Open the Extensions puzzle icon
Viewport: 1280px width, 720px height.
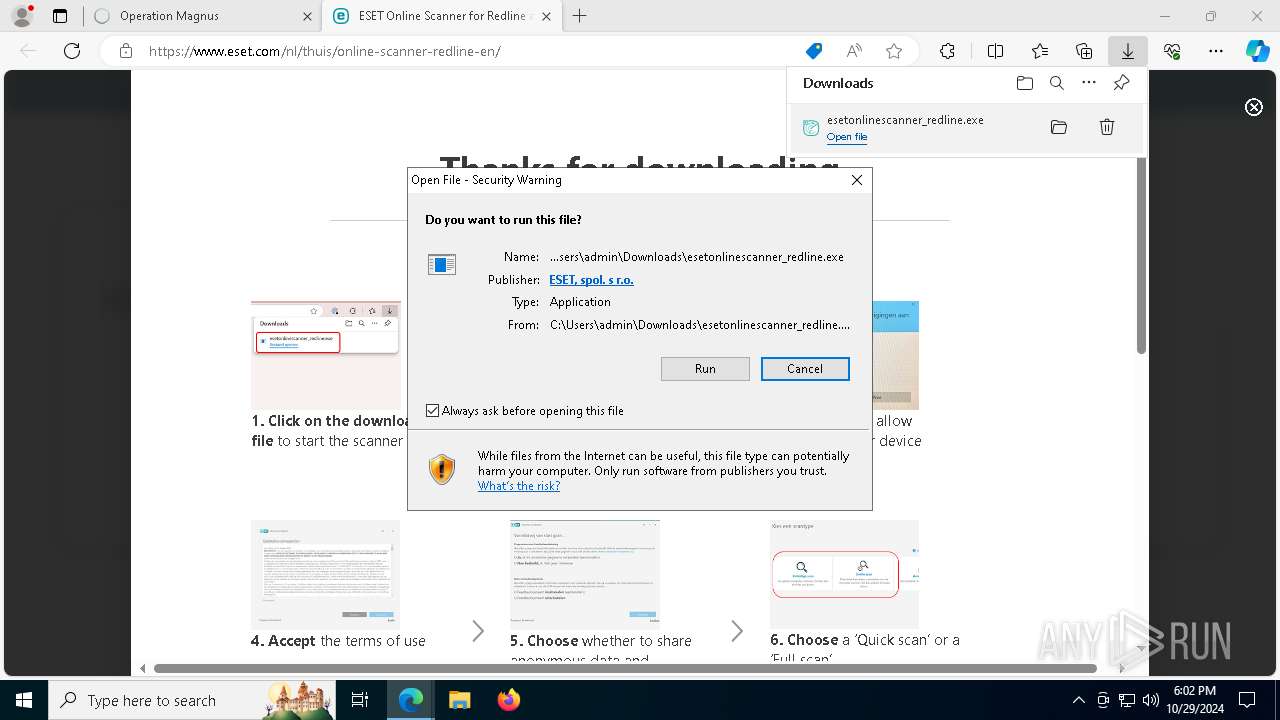947,51
